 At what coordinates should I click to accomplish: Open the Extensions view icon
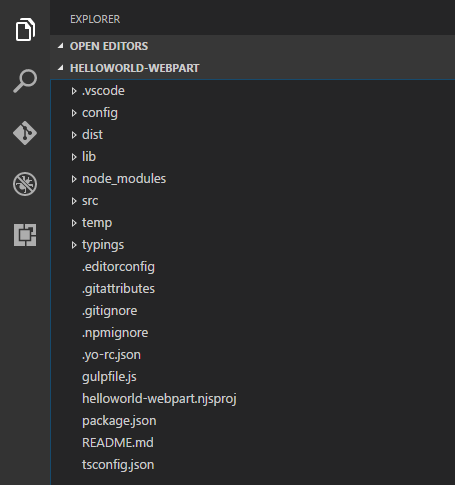click(25, 235)
